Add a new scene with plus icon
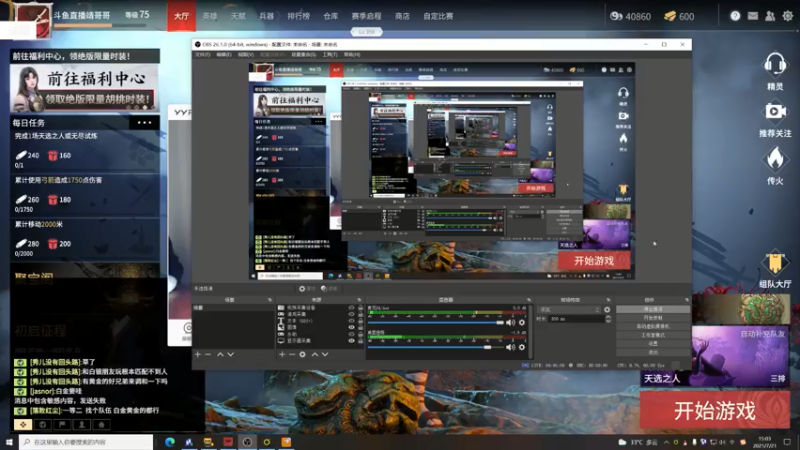This screenshot has height=450, width=800. coord(197,354)
